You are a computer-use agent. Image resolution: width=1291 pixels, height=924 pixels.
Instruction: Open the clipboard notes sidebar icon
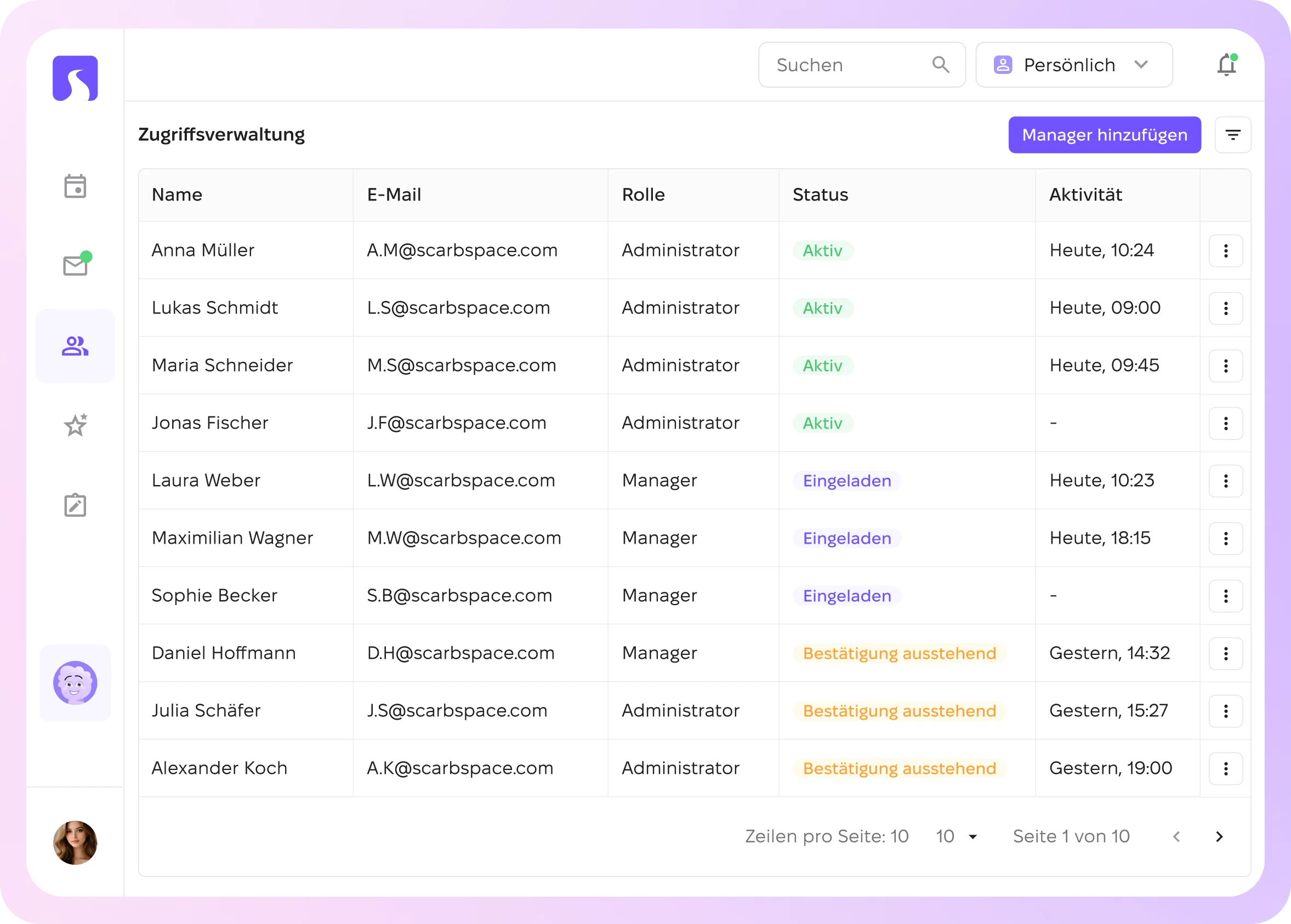75,505
